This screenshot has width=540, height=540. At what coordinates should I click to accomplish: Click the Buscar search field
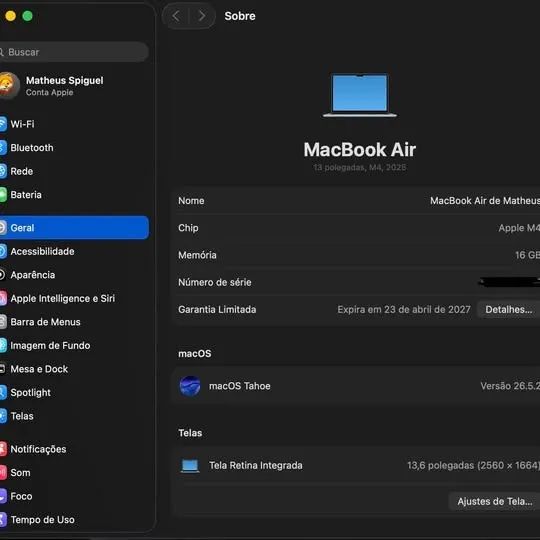[74, 52]
